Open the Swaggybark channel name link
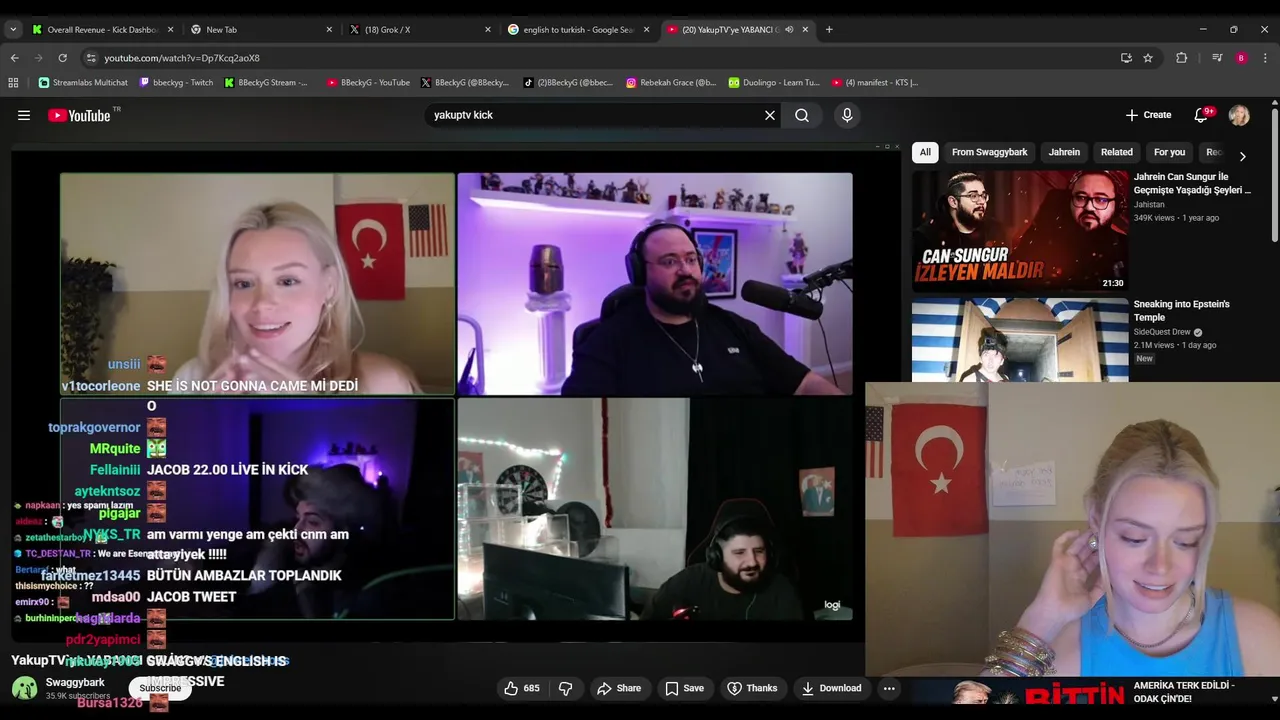 [75, 682]
